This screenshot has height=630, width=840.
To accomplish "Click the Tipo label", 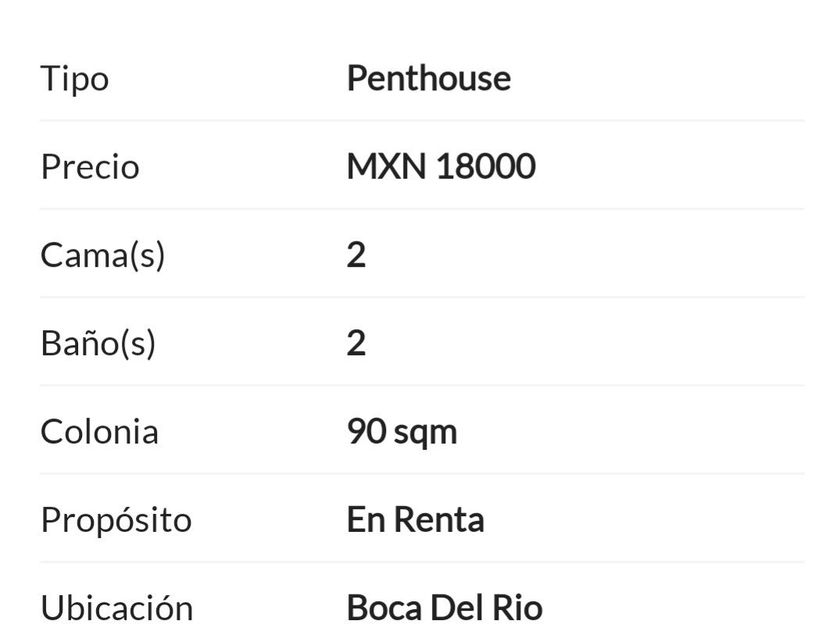I will [x=74, y=79].
